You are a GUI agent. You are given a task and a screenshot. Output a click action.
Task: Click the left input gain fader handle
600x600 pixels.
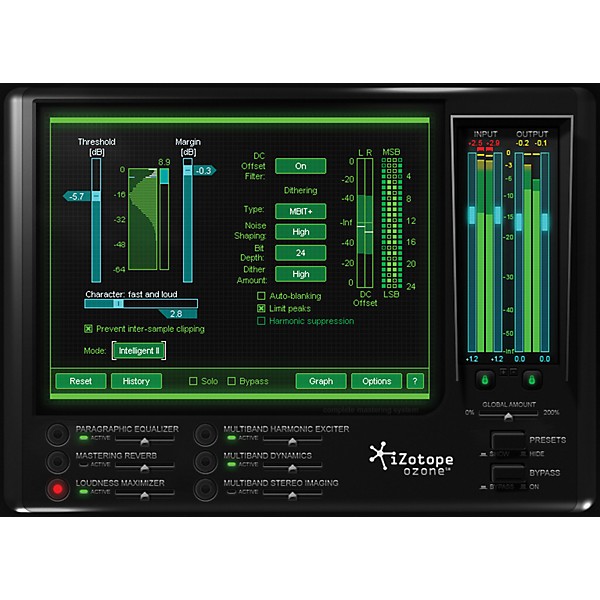click(x=472, y=215)
